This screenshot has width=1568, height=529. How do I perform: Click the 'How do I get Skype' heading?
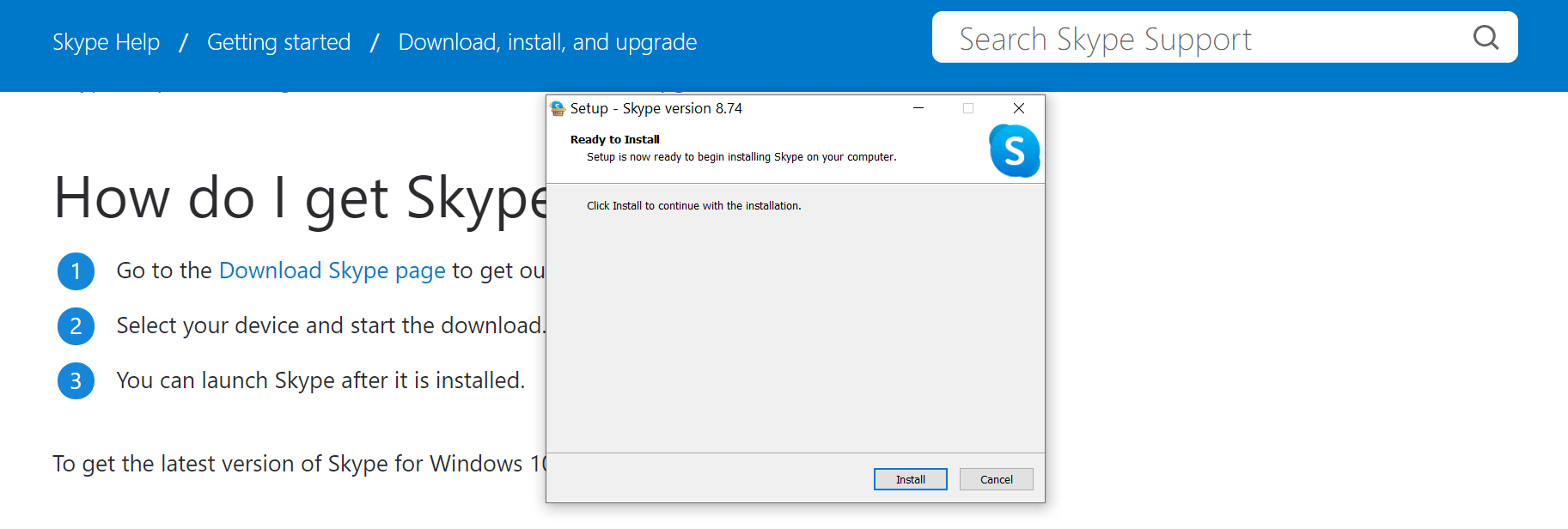300,198
